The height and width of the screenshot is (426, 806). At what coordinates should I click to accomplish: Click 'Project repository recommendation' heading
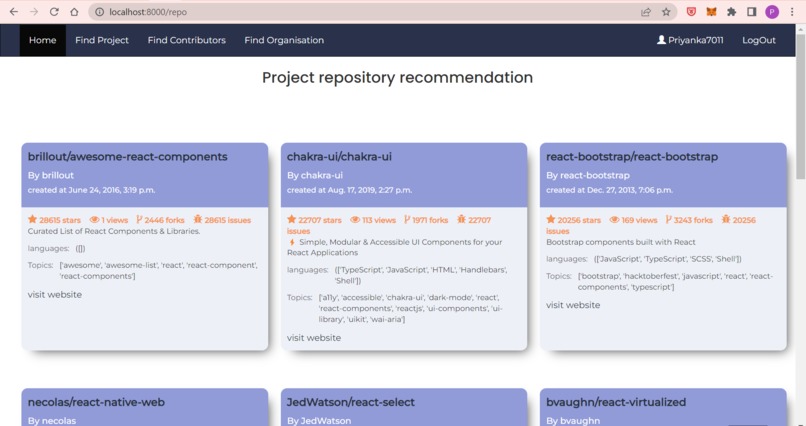click(x=397, y=78)
